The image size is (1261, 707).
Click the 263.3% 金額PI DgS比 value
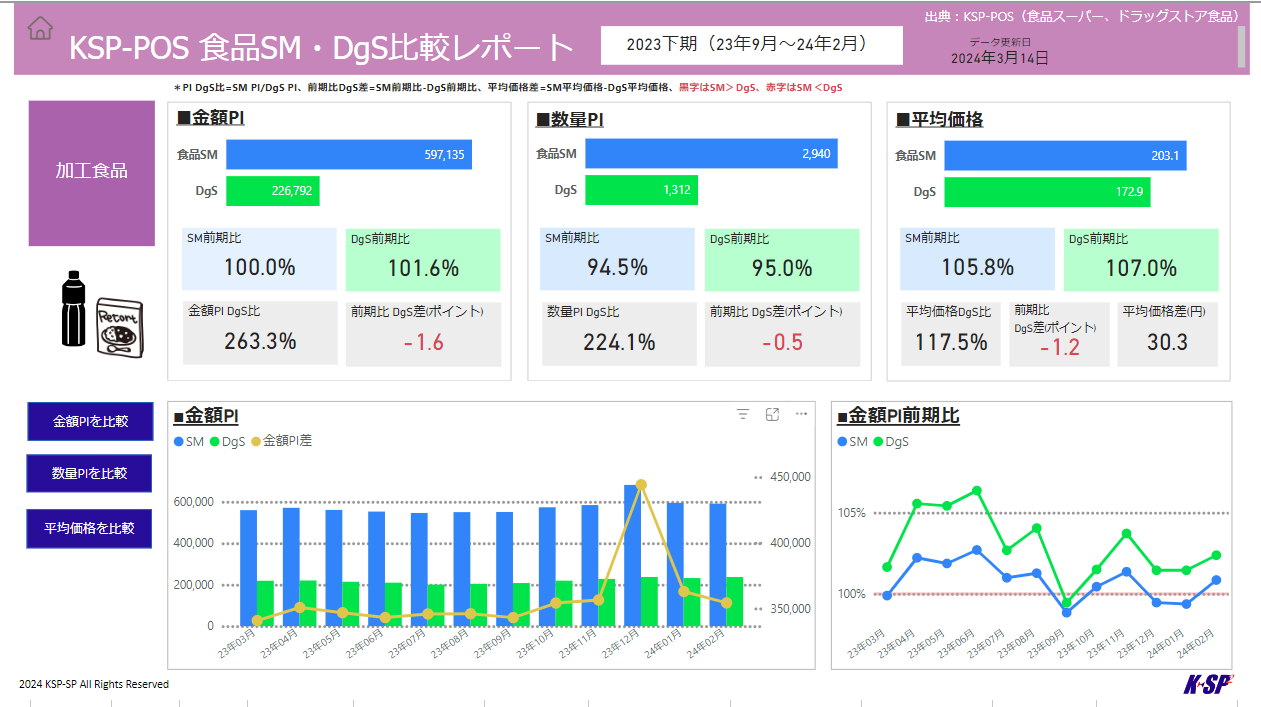coord(259,341)
